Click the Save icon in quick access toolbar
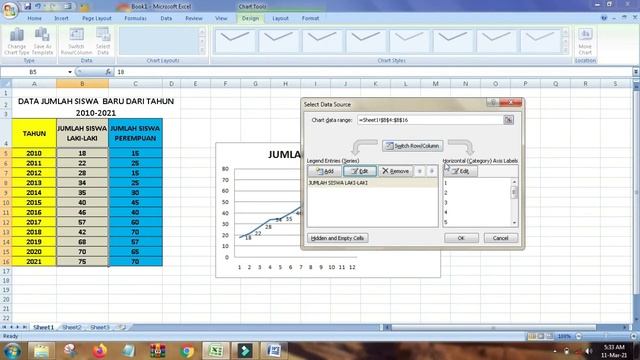 pyautogui.click(x=27, y=6)
